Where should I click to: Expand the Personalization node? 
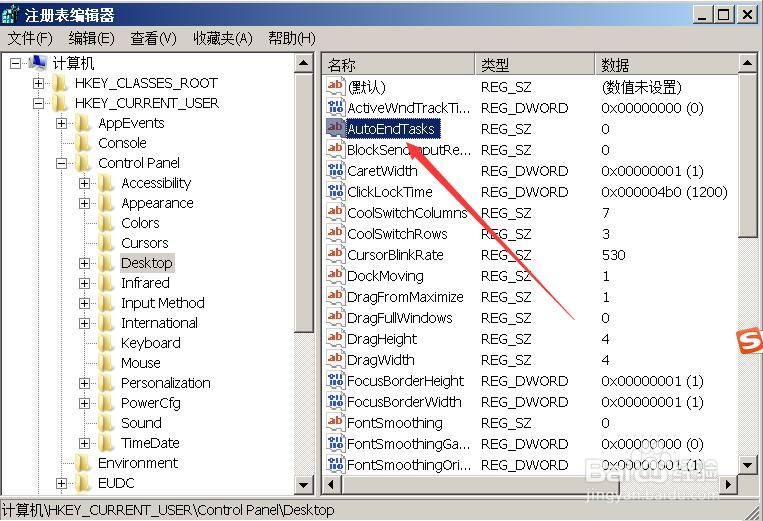84,383
